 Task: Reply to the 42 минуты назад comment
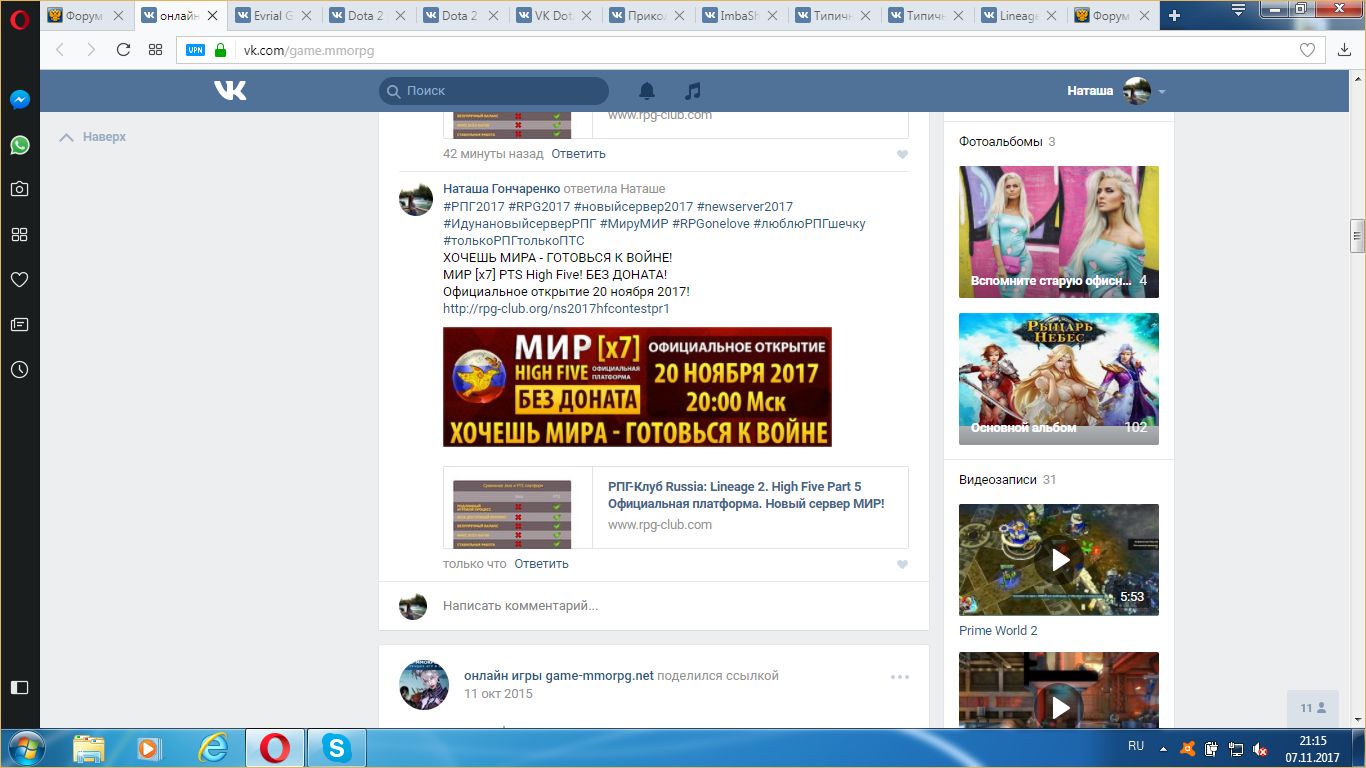pyautogui.click(x=578, y=154)
